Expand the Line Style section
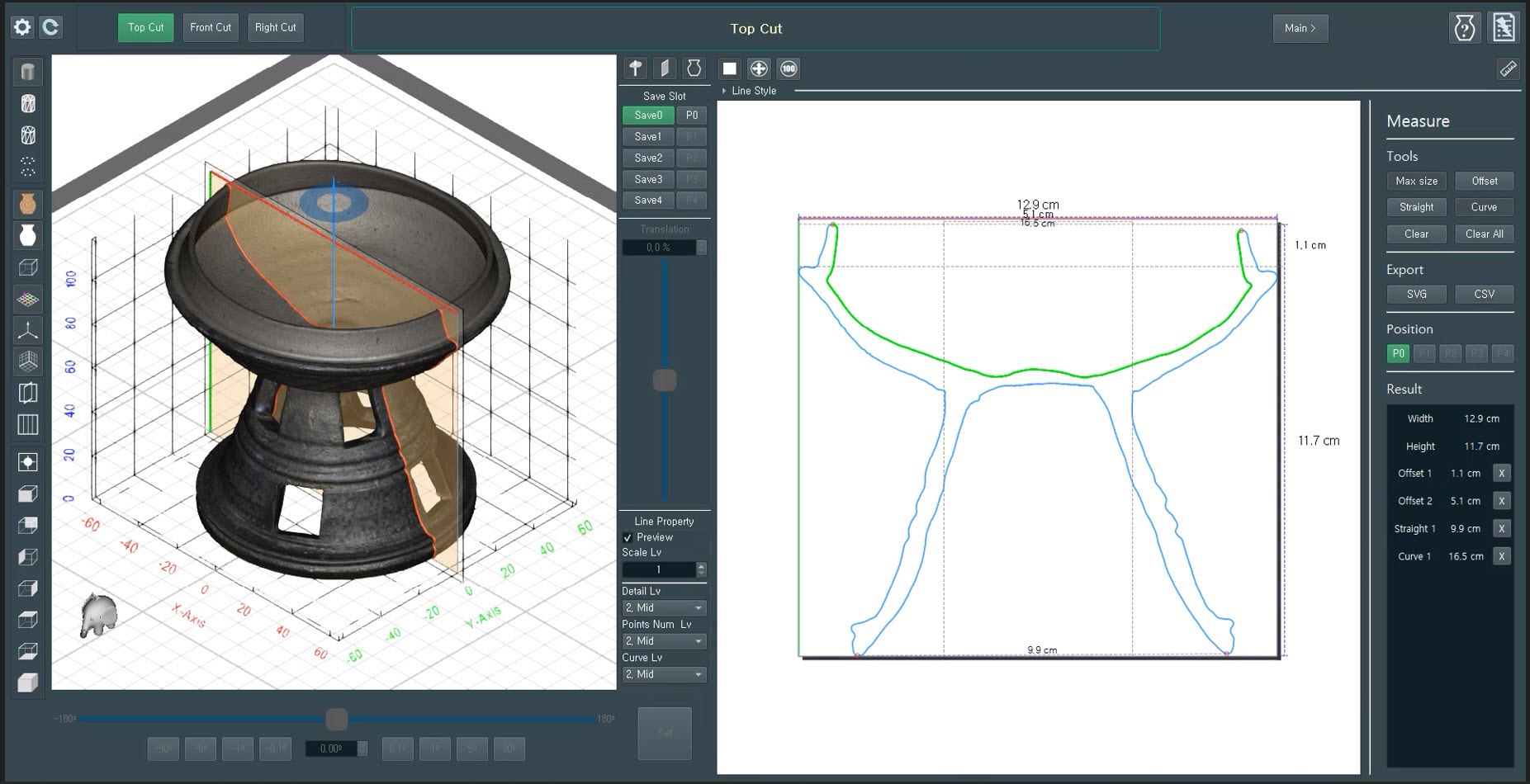 click(750, 91)
